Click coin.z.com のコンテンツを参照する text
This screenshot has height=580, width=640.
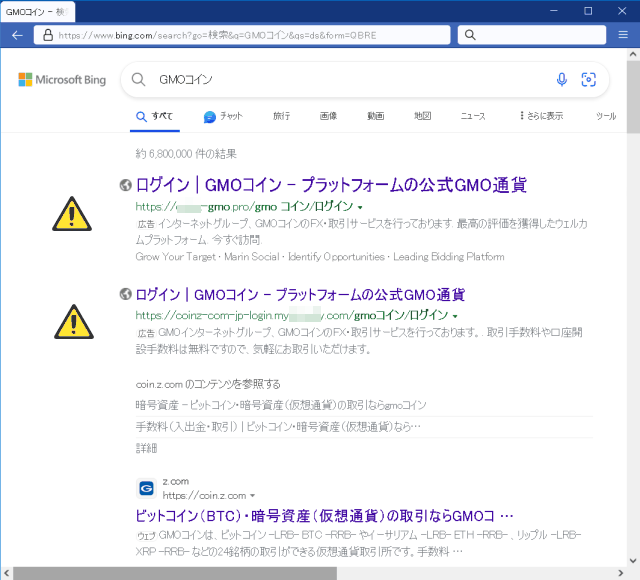[x=208, y=384]
